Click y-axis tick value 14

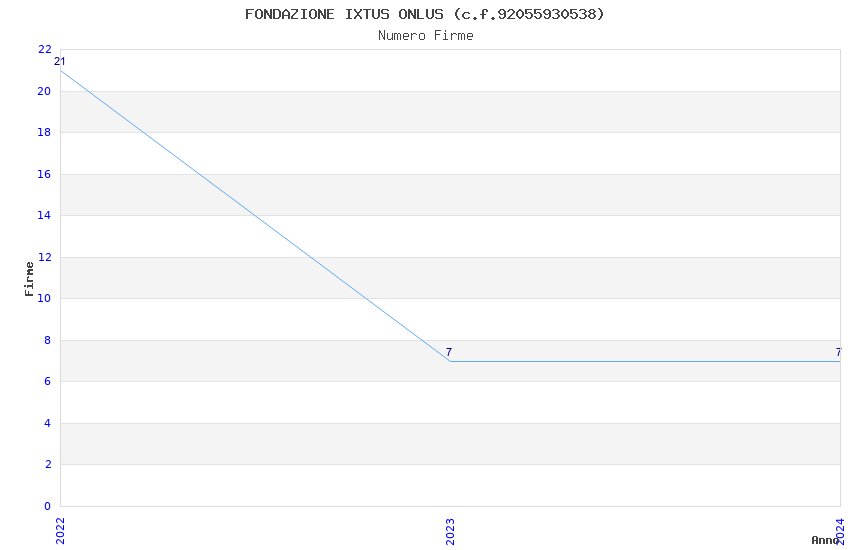[44, 215]
